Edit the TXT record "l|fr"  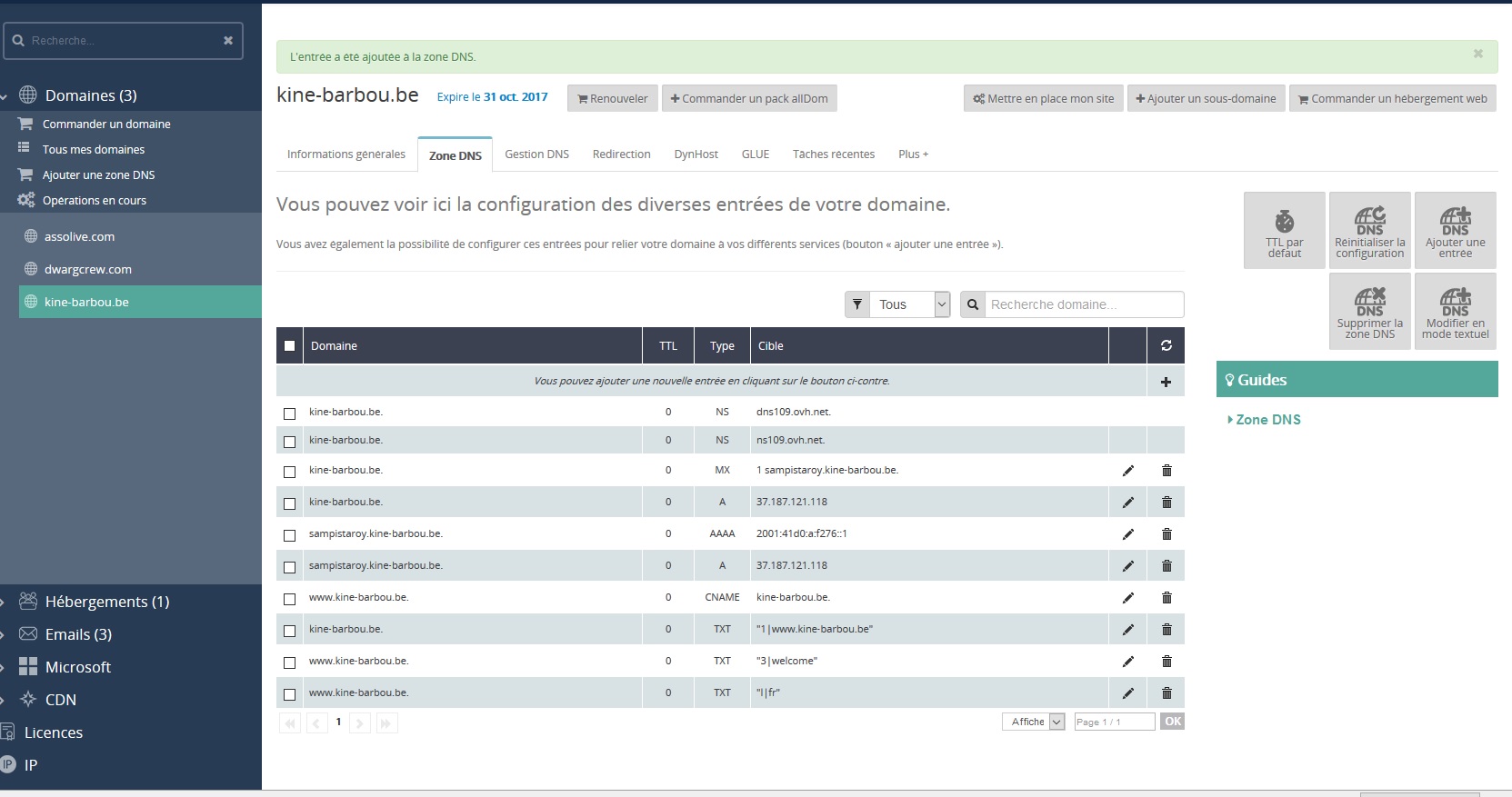[x=1127, y=693]
